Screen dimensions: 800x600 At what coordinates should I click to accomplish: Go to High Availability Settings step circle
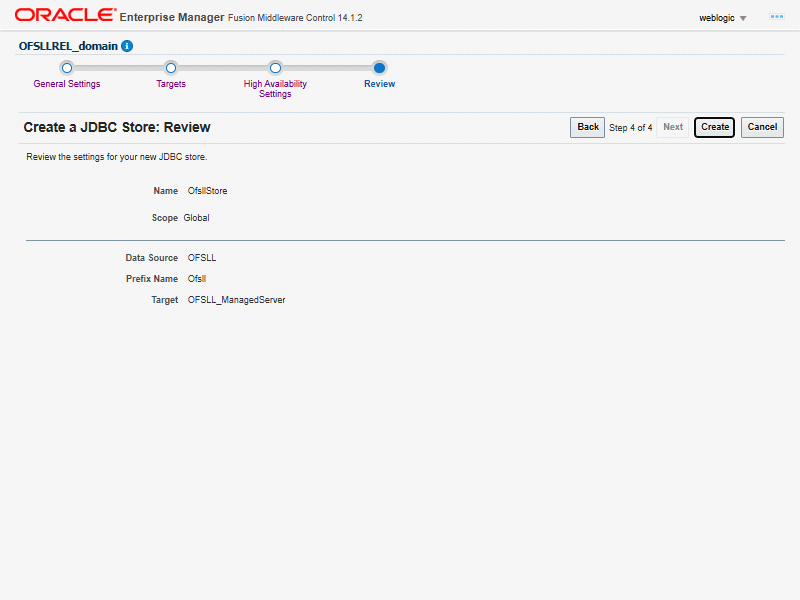point(275,68)
